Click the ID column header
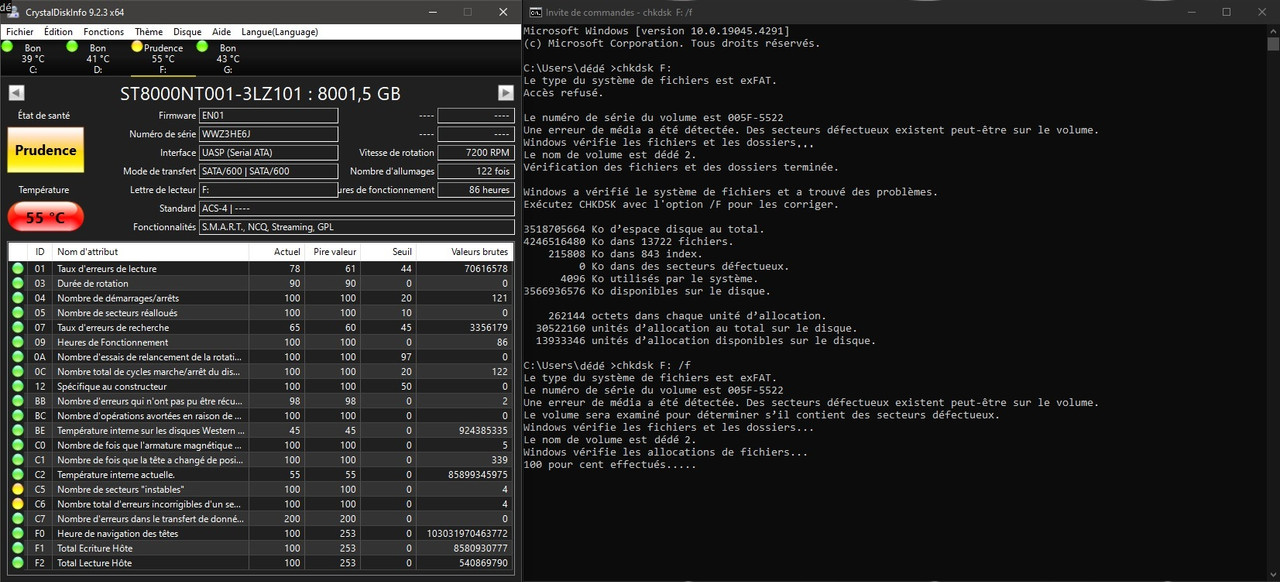Image resolution: width=1280 pixels, height=582 pixels. pos(40,251)
